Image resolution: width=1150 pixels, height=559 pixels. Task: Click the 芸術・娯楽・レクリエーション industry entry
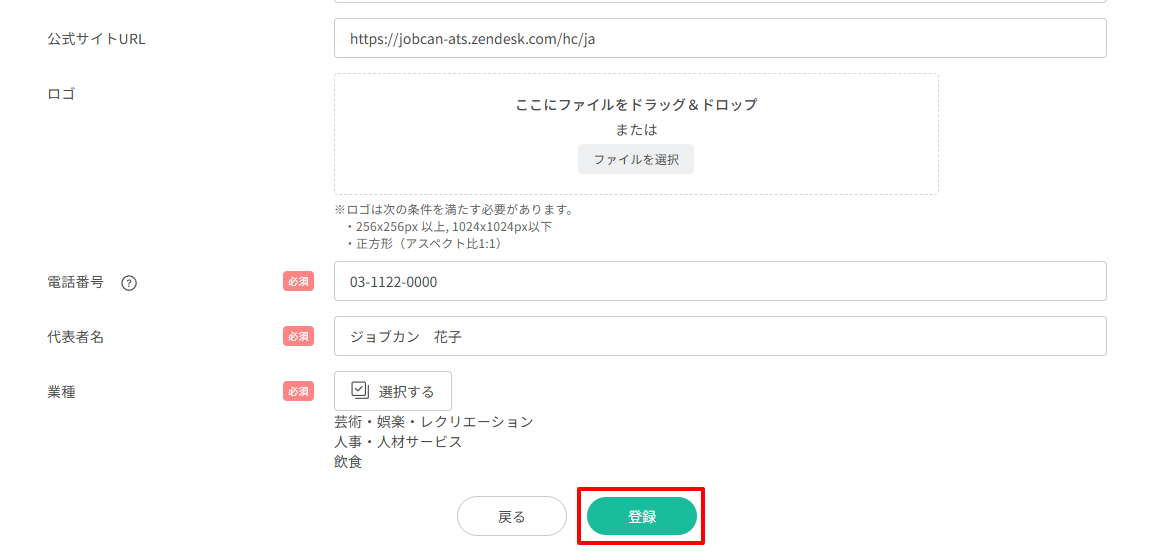(x=433, y=422)
